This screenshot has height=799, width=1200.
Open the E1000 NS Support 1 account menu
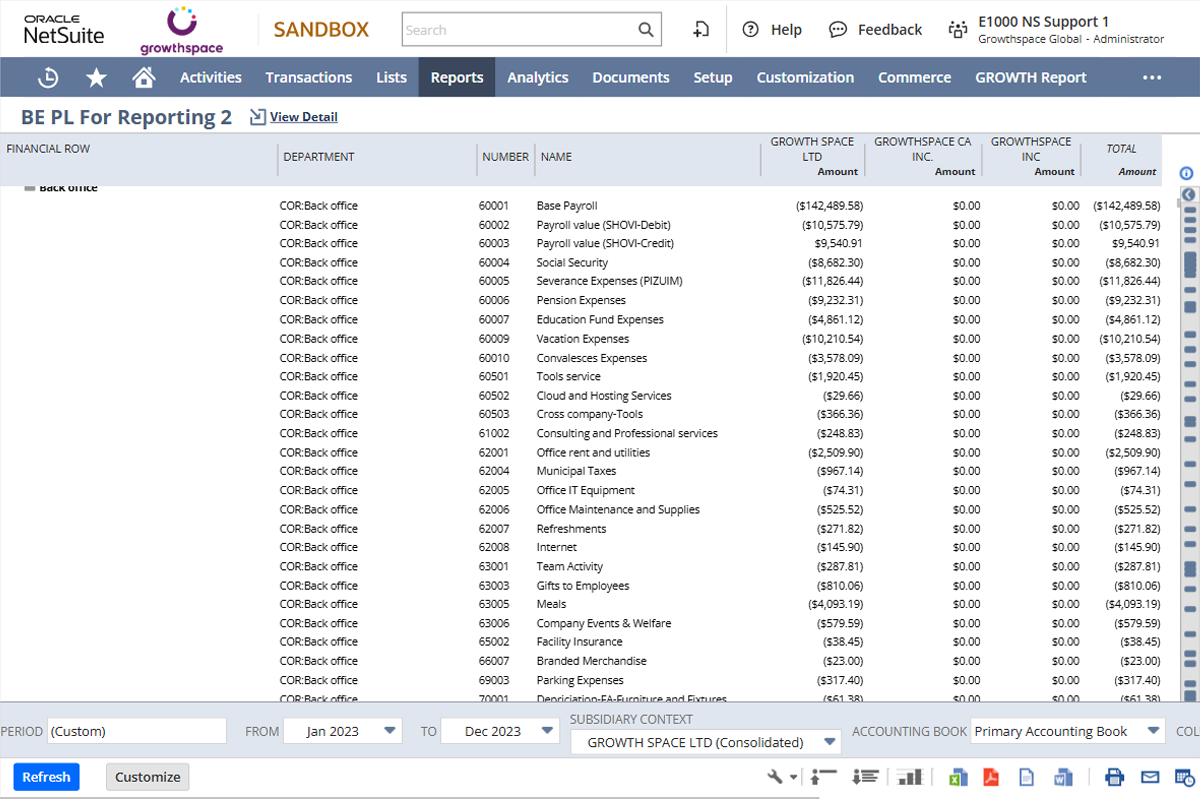1071,30
